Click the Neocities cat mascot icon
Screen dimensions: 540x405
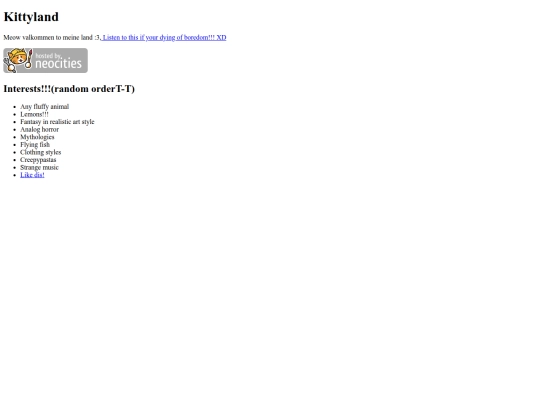tap(17, 60)
